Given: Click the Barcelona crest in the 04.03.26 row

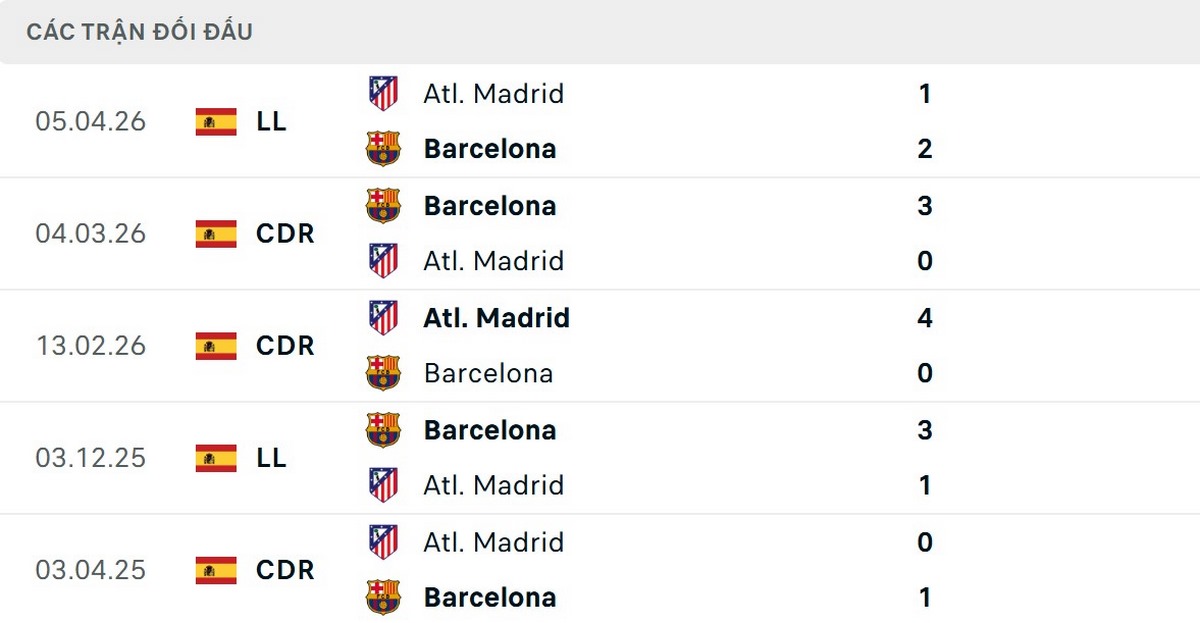Looking at the screenshot, I should [x=383, y=206].
